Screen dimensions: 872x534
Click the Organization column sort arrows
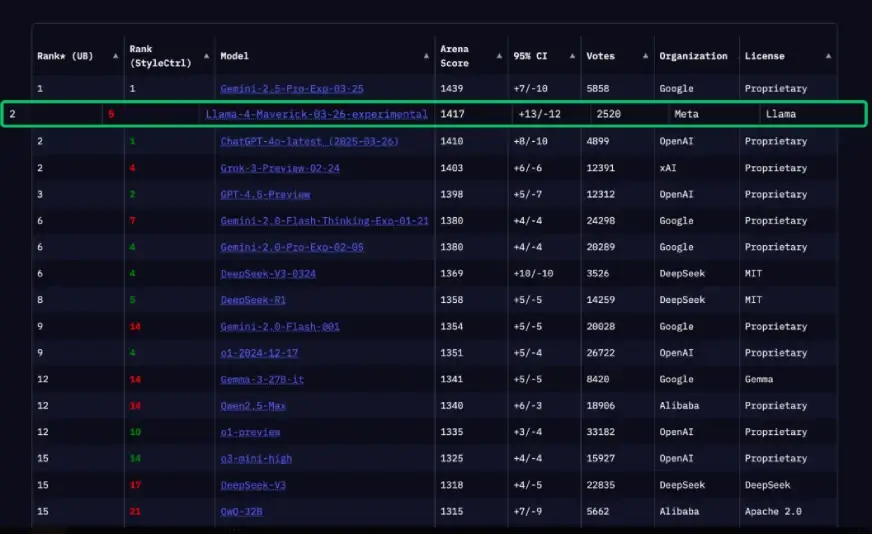click(733, 56)
